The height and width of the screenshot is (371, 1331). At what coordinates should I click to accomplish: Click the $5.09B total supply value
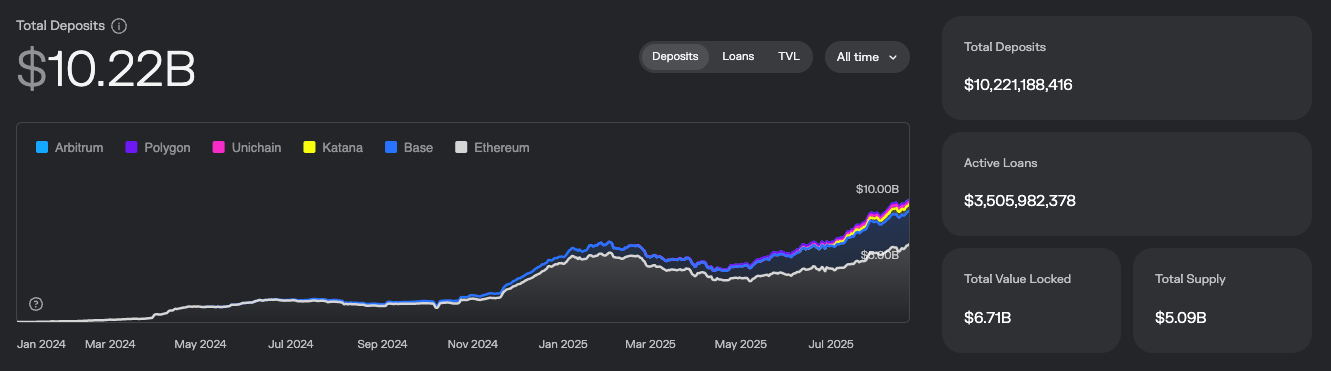[1180, 318]
